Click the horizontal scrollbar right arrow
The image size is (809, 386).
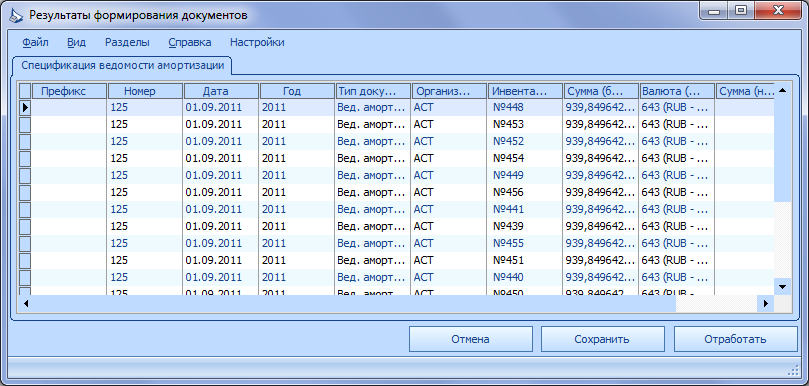[766, 304]
